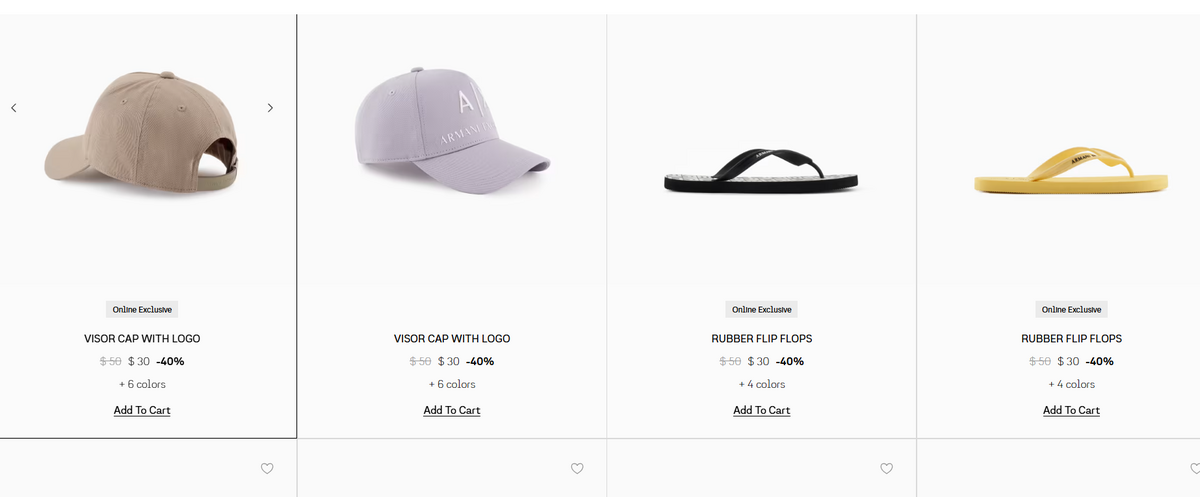Expand '+ 4 colors' for the black flip flops
This screenshot has height=497, width=1200.
761,384
